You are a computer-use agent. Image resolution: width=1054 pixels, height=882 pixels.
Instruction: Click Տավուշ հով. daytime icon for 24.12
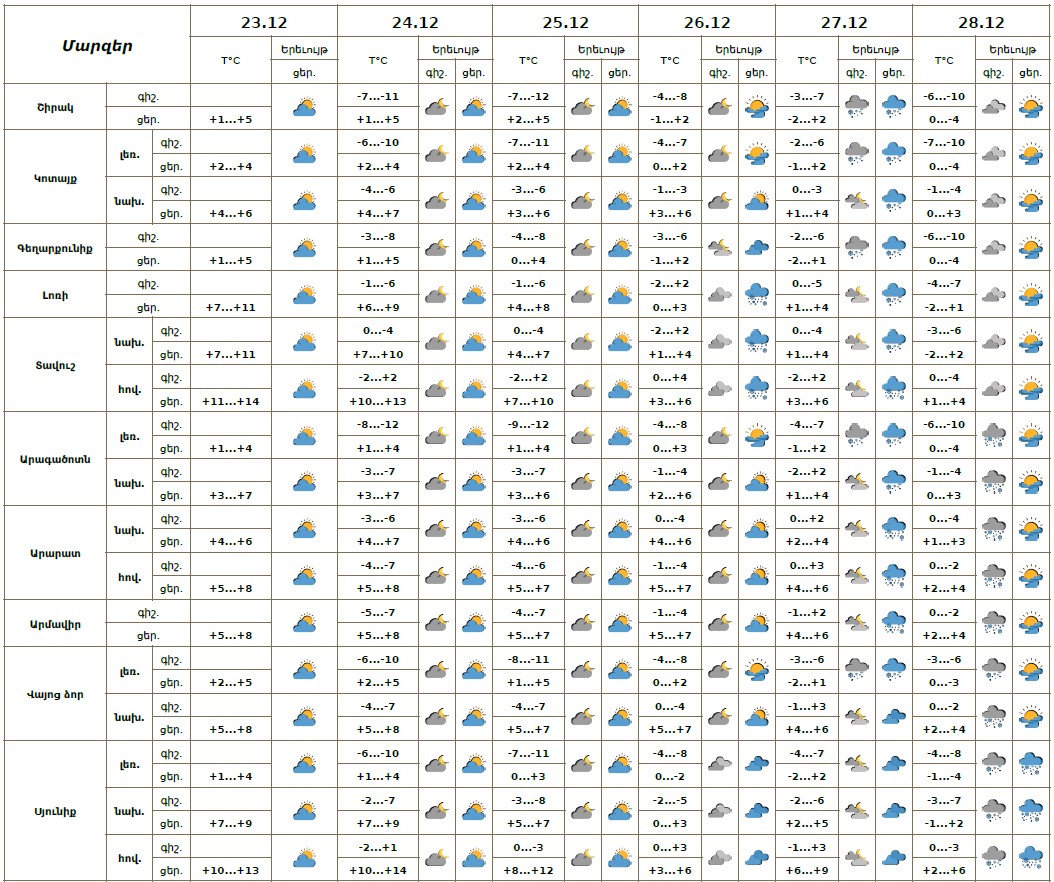[473, 389]
